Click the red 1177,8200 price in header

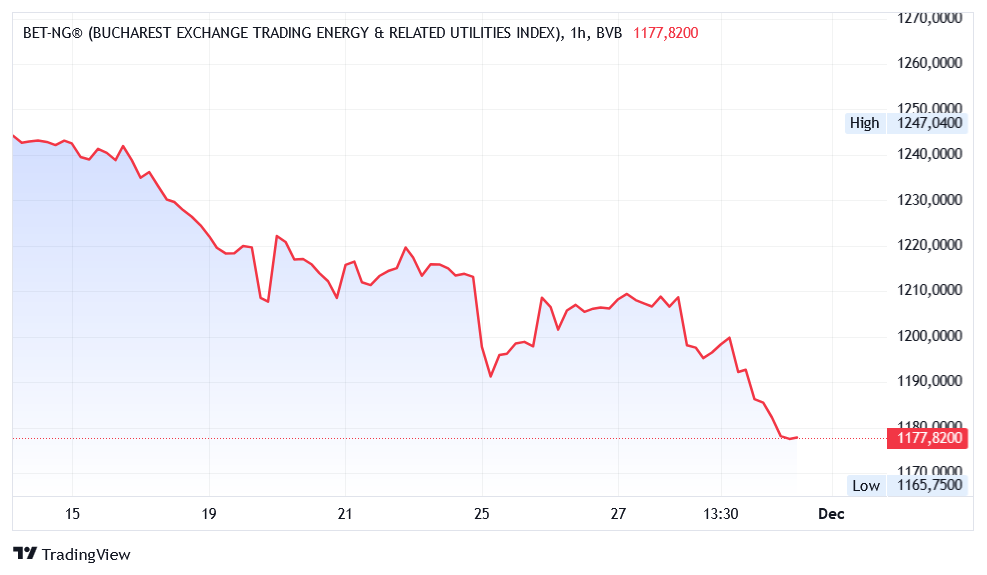point(665,33)
